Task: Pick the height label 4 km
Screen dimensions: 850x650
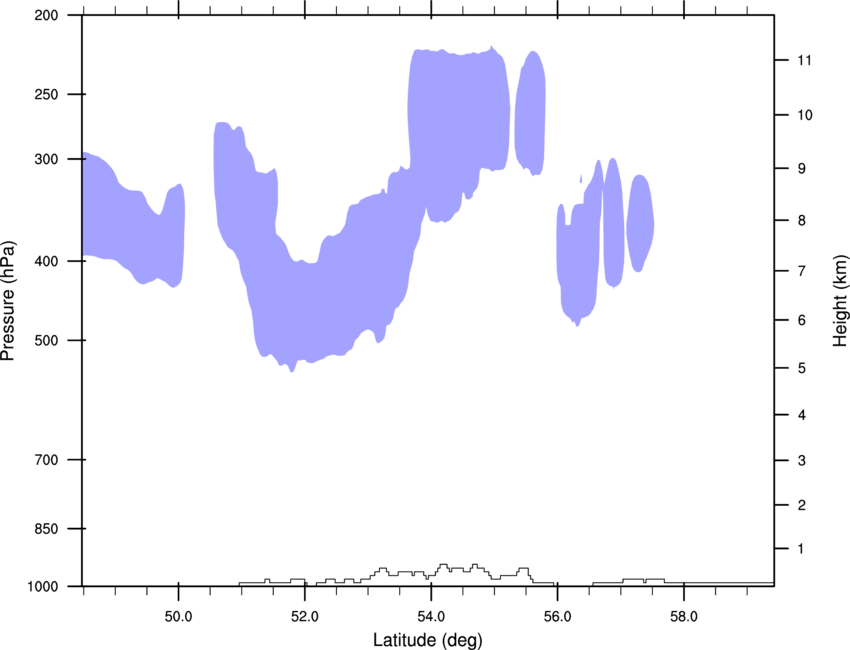Action: [x=801, y=415]
